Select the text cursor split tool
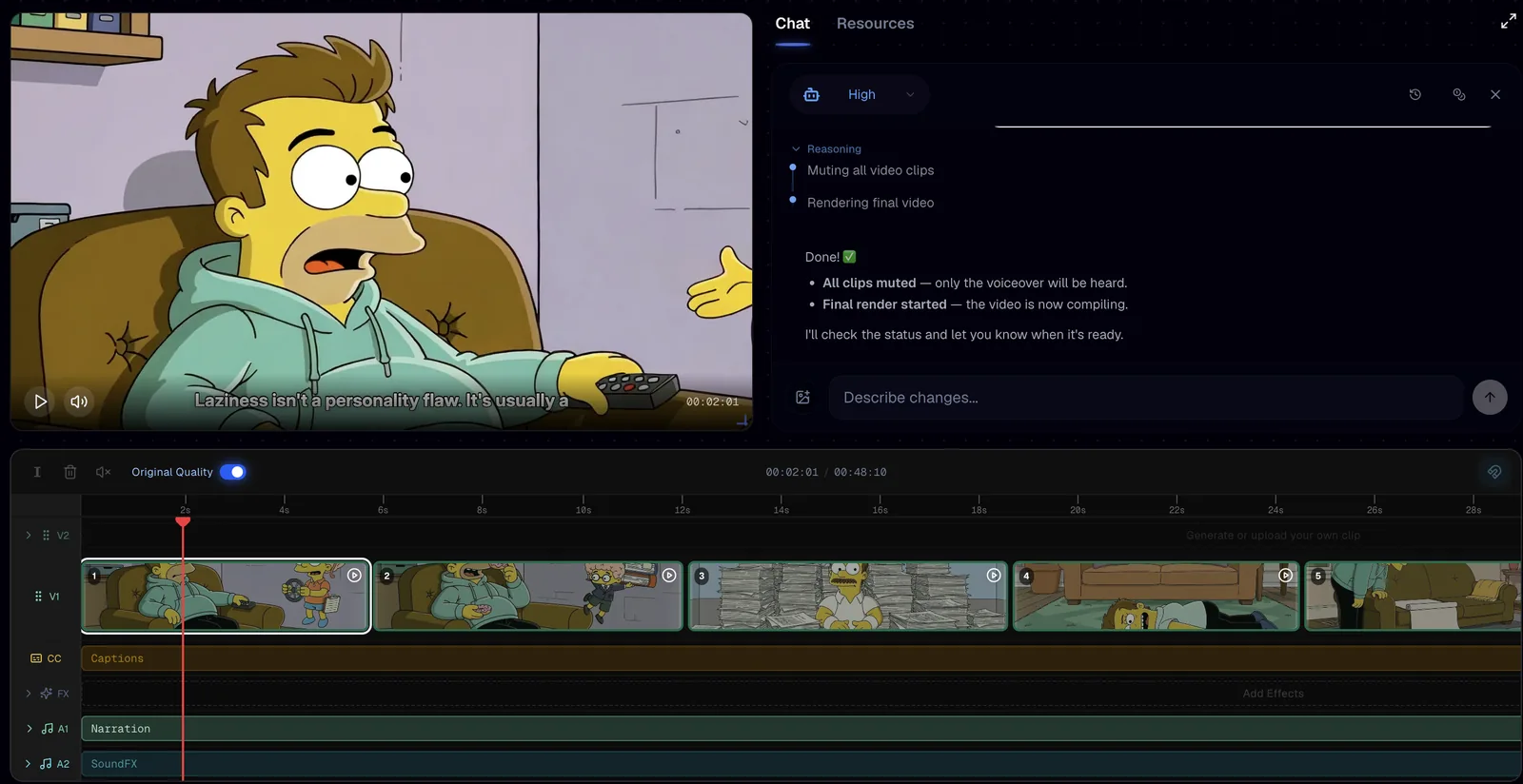The width and height of the screenshot is (1523, 784). coord(37,472)
